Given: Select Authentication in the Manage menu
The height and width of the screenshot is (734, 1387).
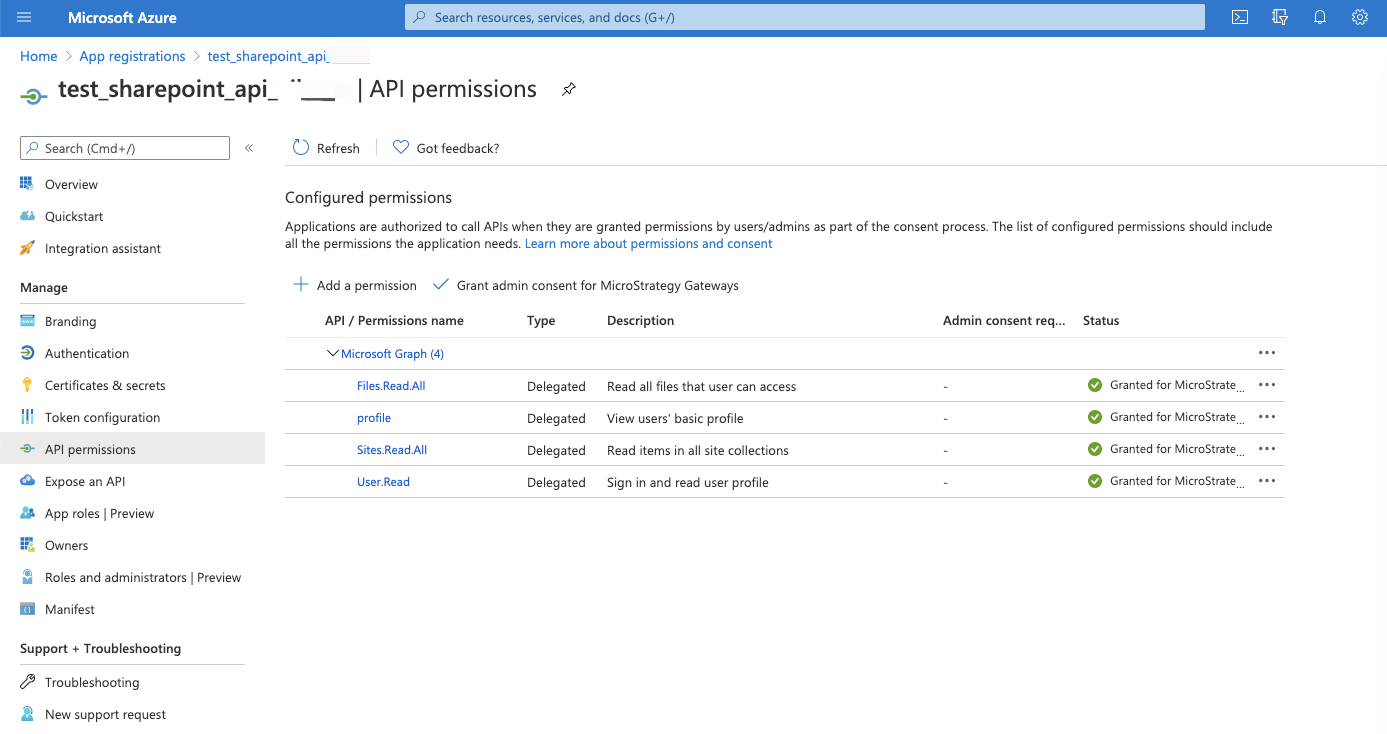Looking at the screenshot, I should pyautogui.click(x=87, y=353).
